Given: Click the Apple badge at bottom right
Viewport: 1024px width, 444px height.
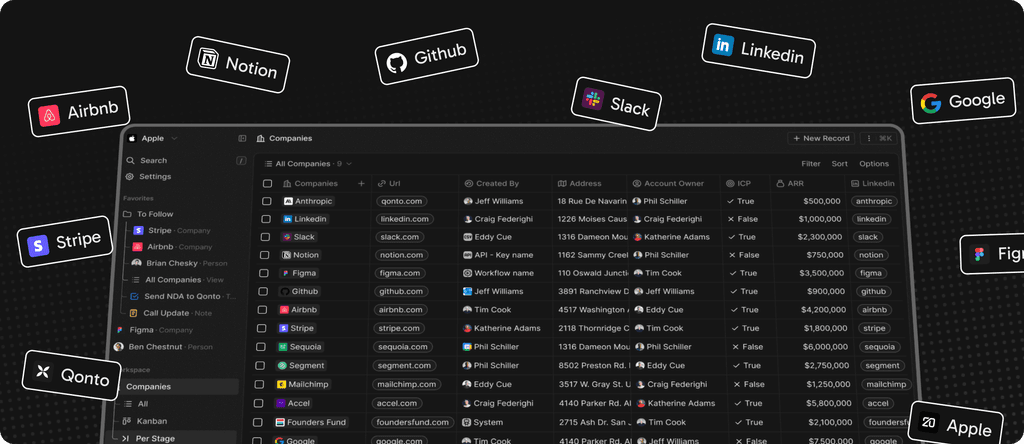Looking at the screenshot, I should (x=955, y=426).
